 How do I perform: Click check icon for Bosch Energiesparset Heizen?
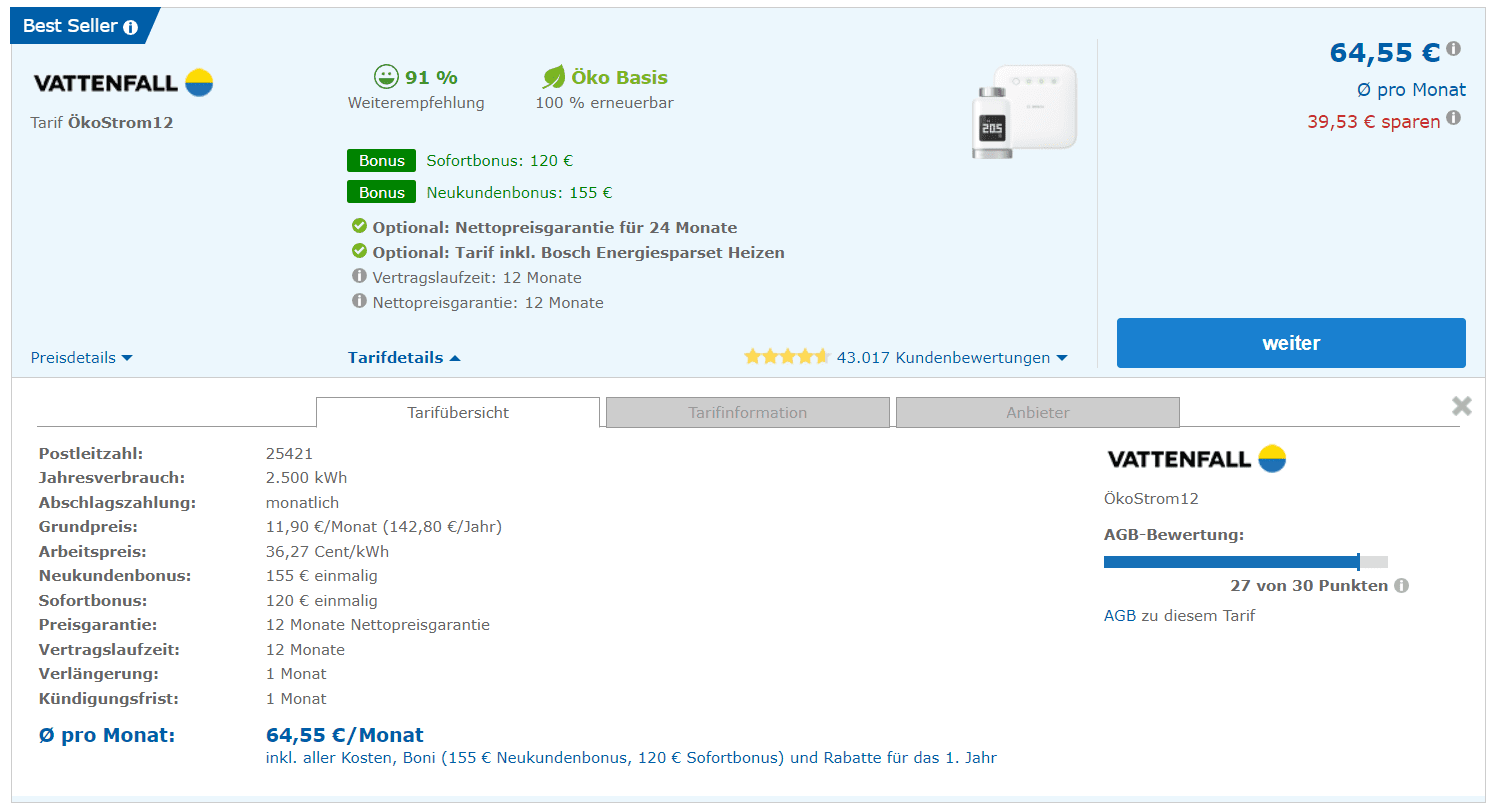(x=359, y=251)
